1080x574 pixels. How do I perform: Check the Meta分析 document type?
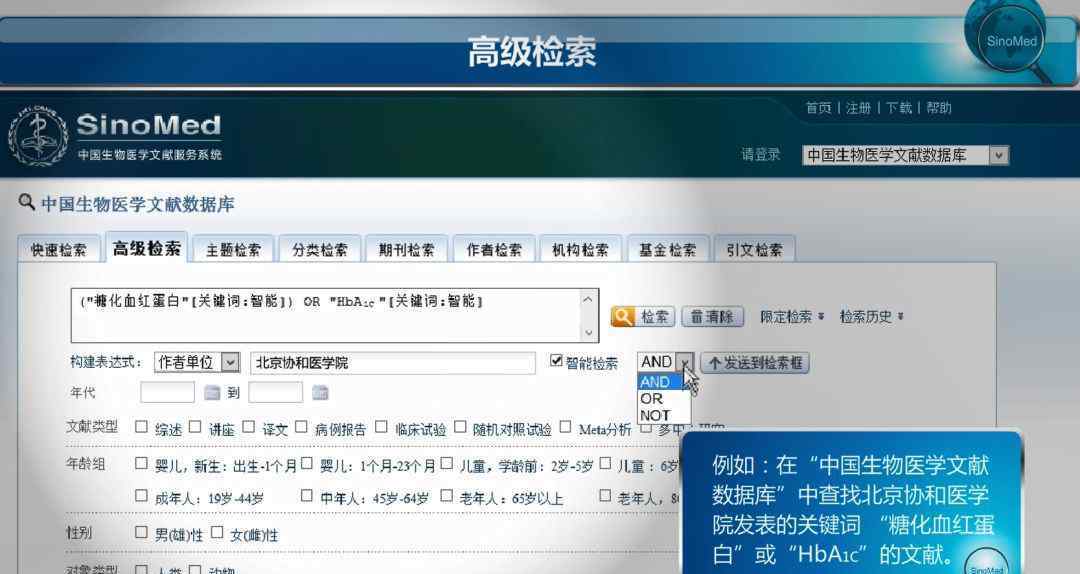coord(565,427)
